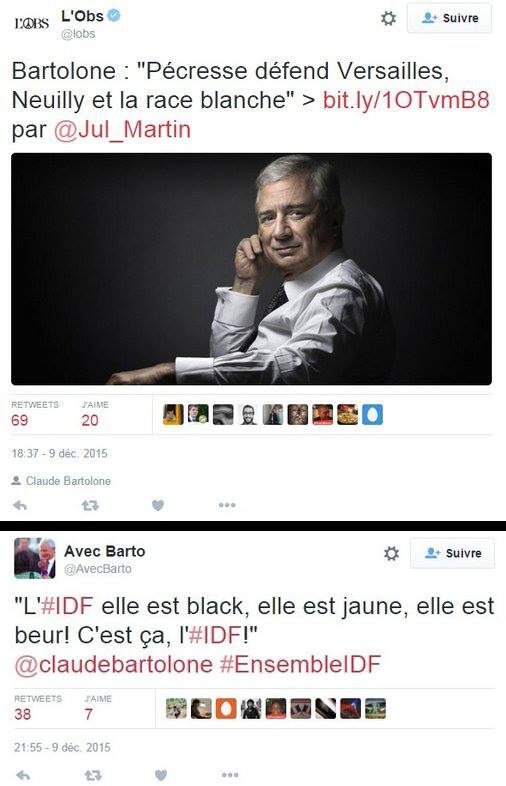This screenshot has width=506, height=786.
Task: Open the #EnsembleIDF hashtag
Action: 300,664
